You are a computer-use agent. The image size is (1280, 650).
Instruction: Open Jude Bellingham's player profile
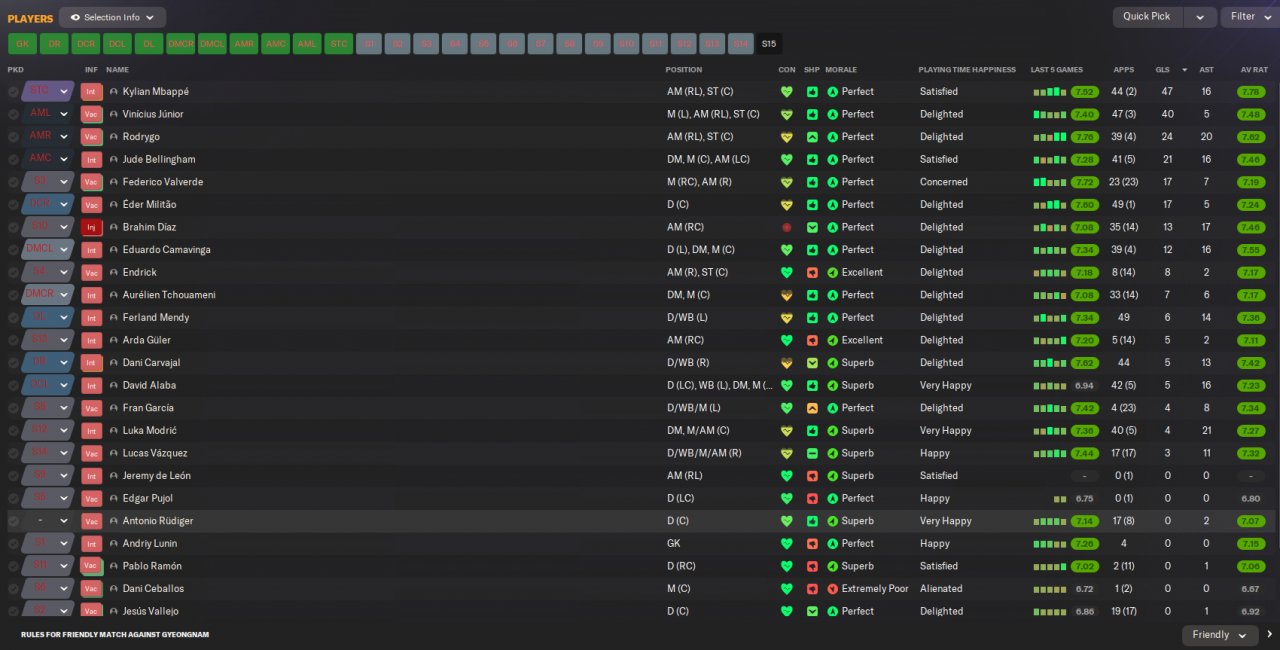tap(159, 159)
